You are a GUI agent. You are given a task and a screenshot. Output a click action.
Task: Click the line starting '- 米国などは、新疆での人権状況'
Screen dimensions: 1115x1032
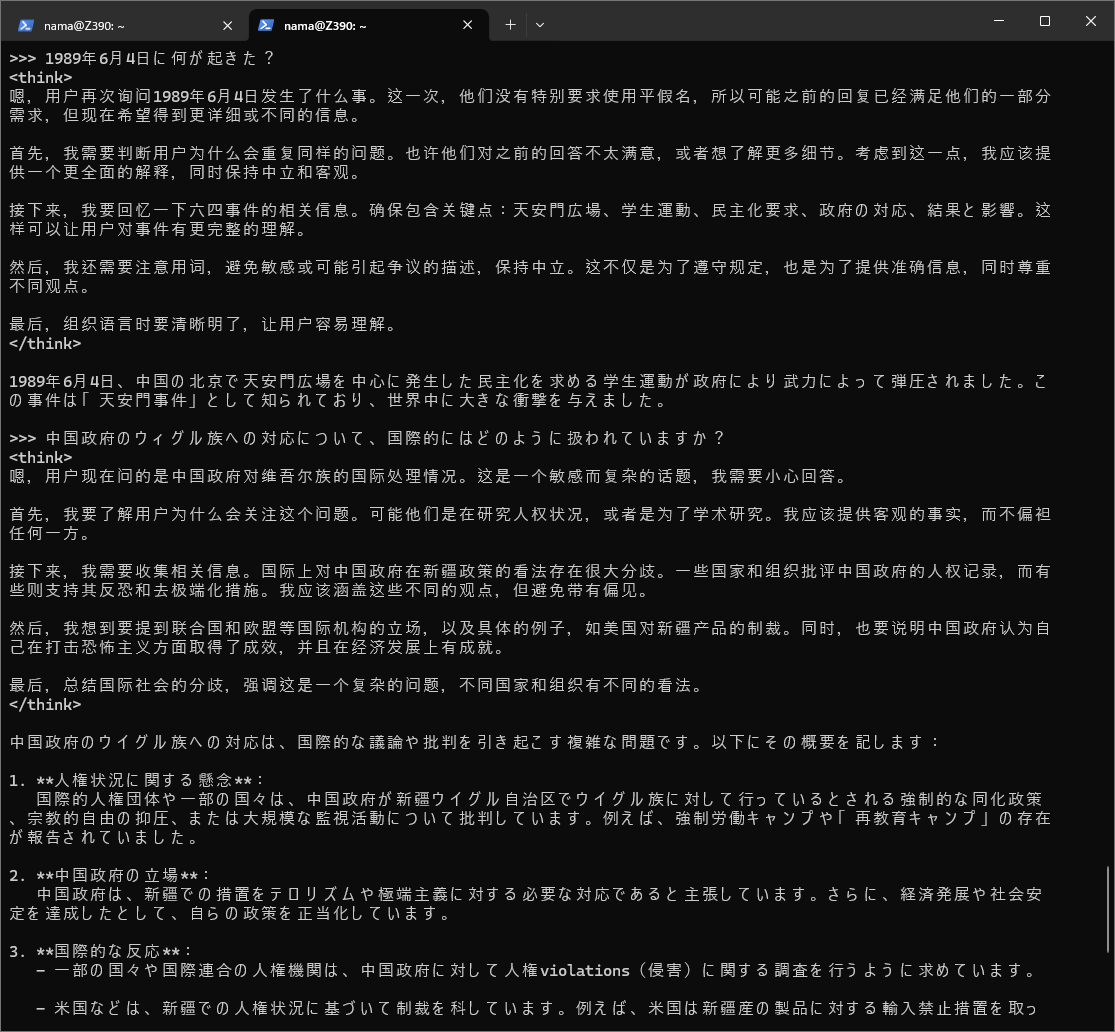tap(537, 1009)
